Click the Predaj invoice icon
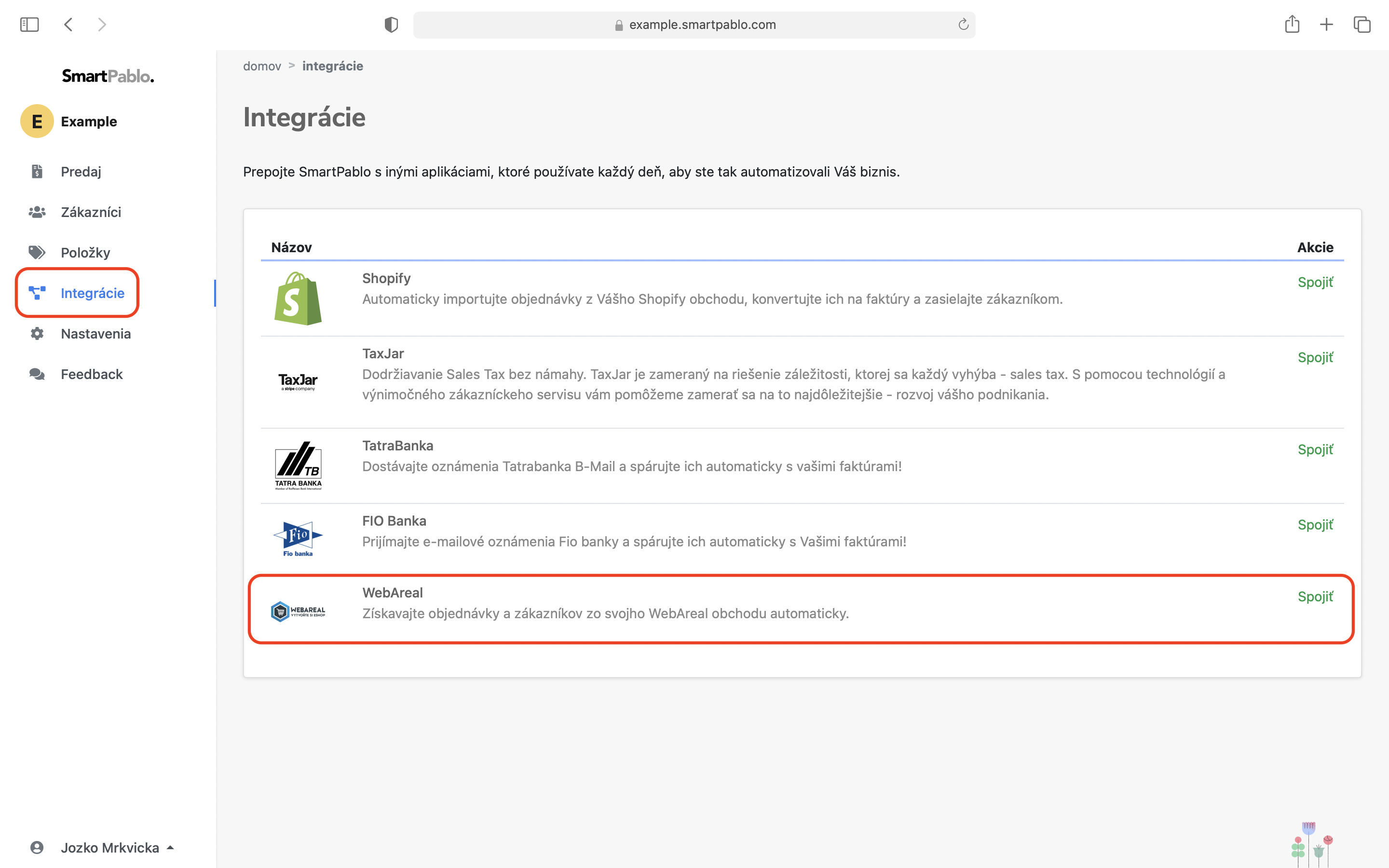The width and height of the screenshot is (1389, 868). point(37,171)
